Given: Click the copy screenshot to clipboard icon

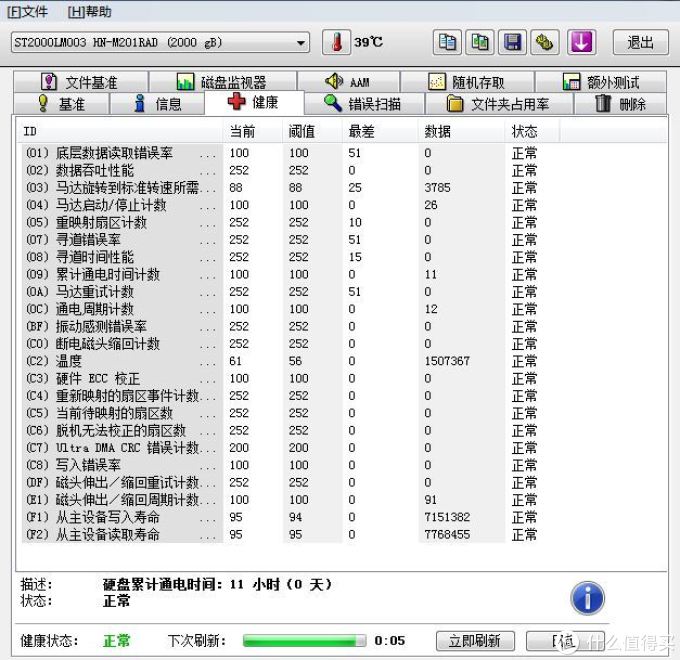Looking at the screenshot, I should (480, 42).
